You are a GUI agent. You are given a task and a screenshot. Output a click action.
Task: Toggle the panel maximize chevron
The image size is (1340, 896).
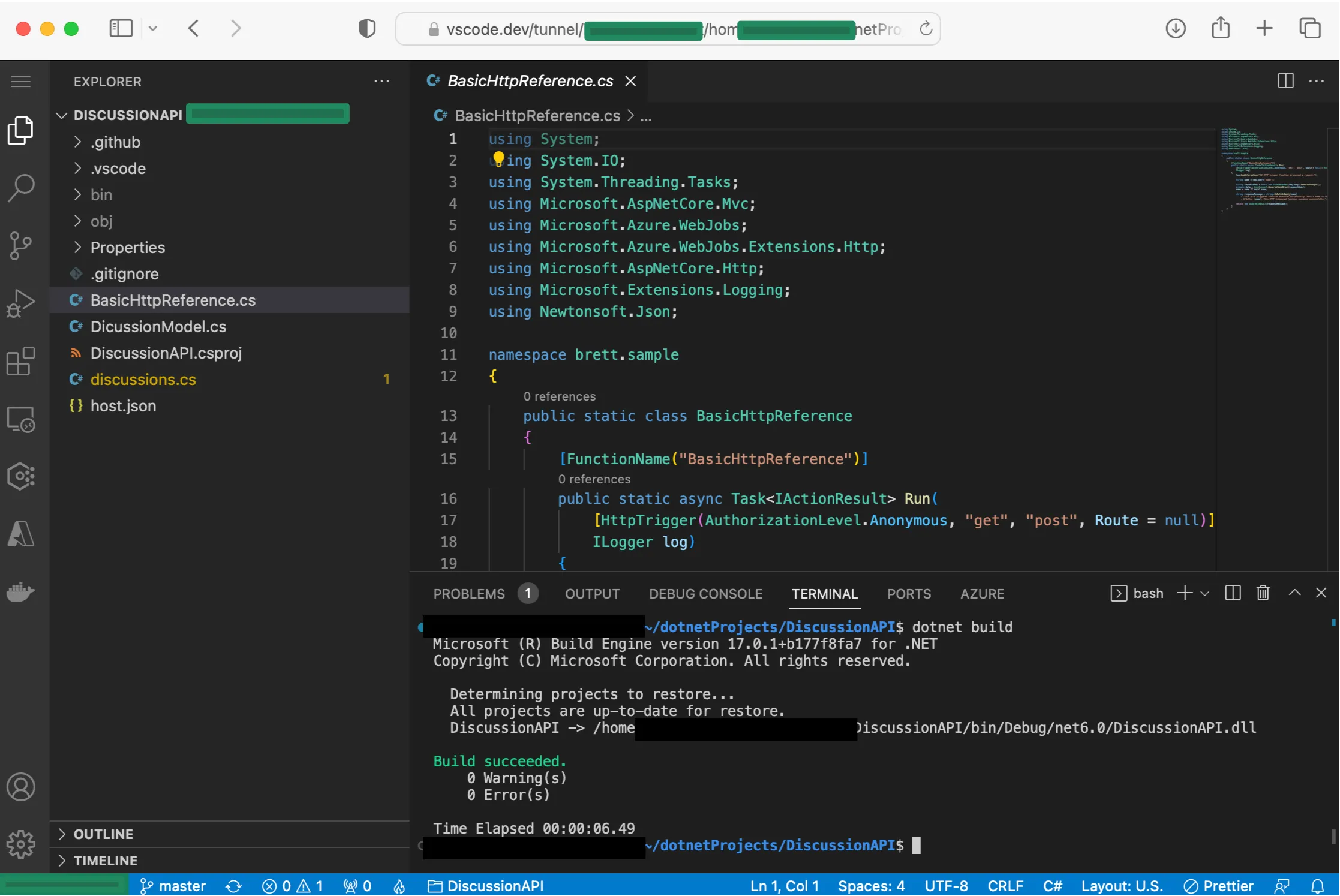coord(1294,593)
